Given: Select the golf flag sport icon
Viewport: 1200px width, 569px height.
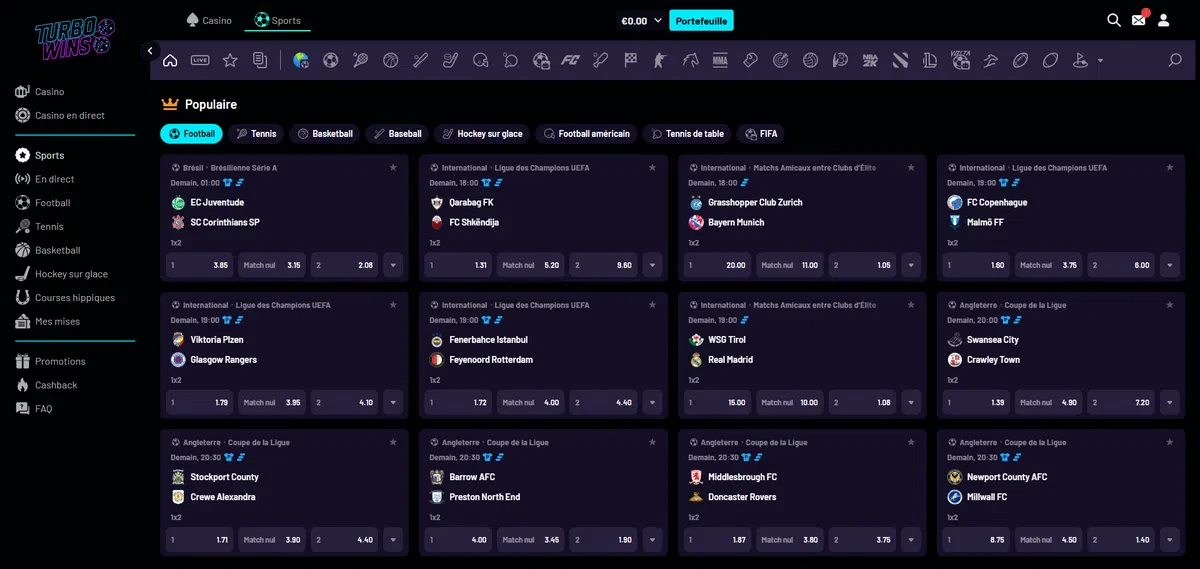Looking at the screenshot, I should 1080,60.
